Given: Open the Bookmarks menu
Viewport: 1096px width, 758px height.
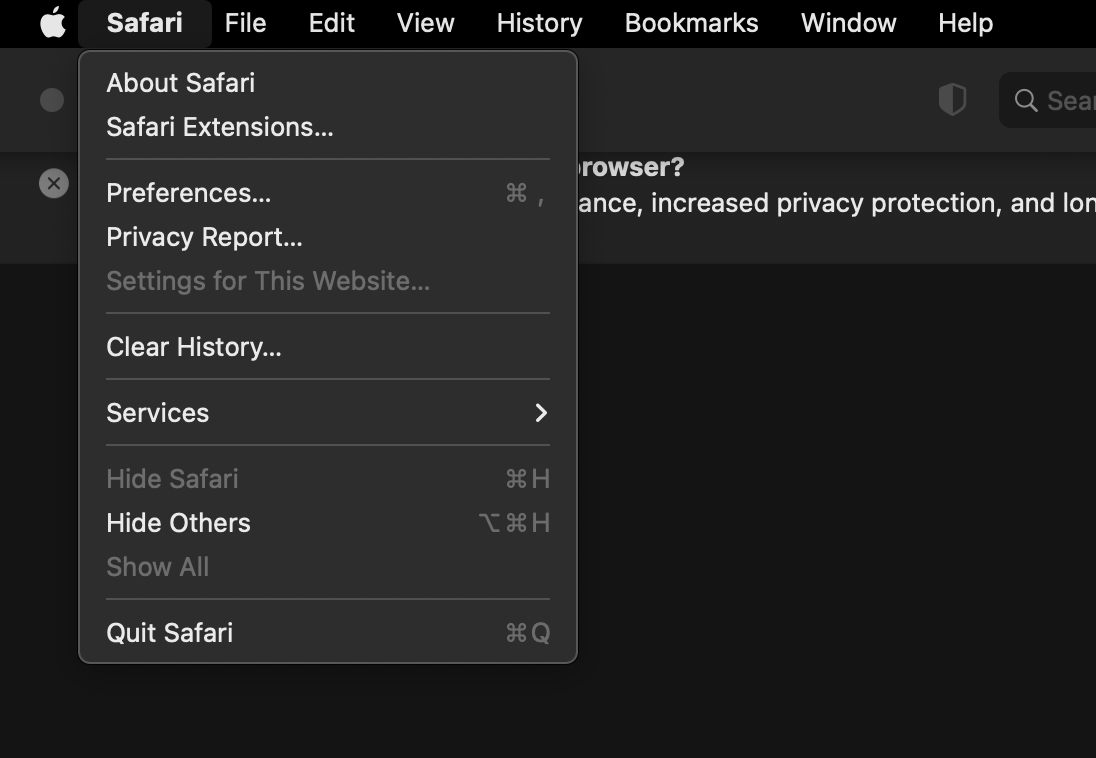Looking at the screenshot, I should click(x=691, y=23).
